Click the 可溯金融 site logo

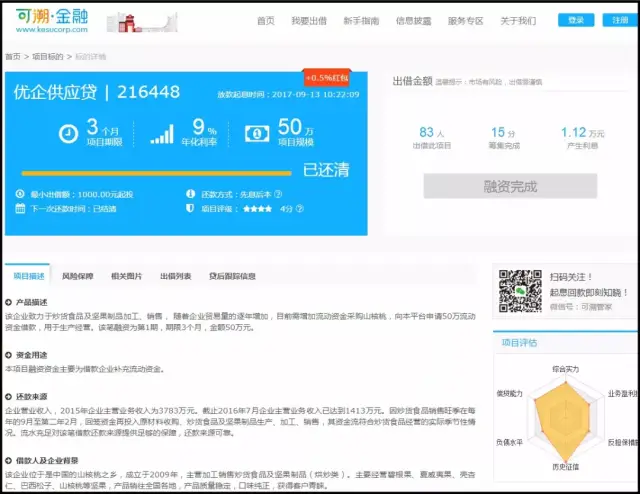tap(52, 20)
